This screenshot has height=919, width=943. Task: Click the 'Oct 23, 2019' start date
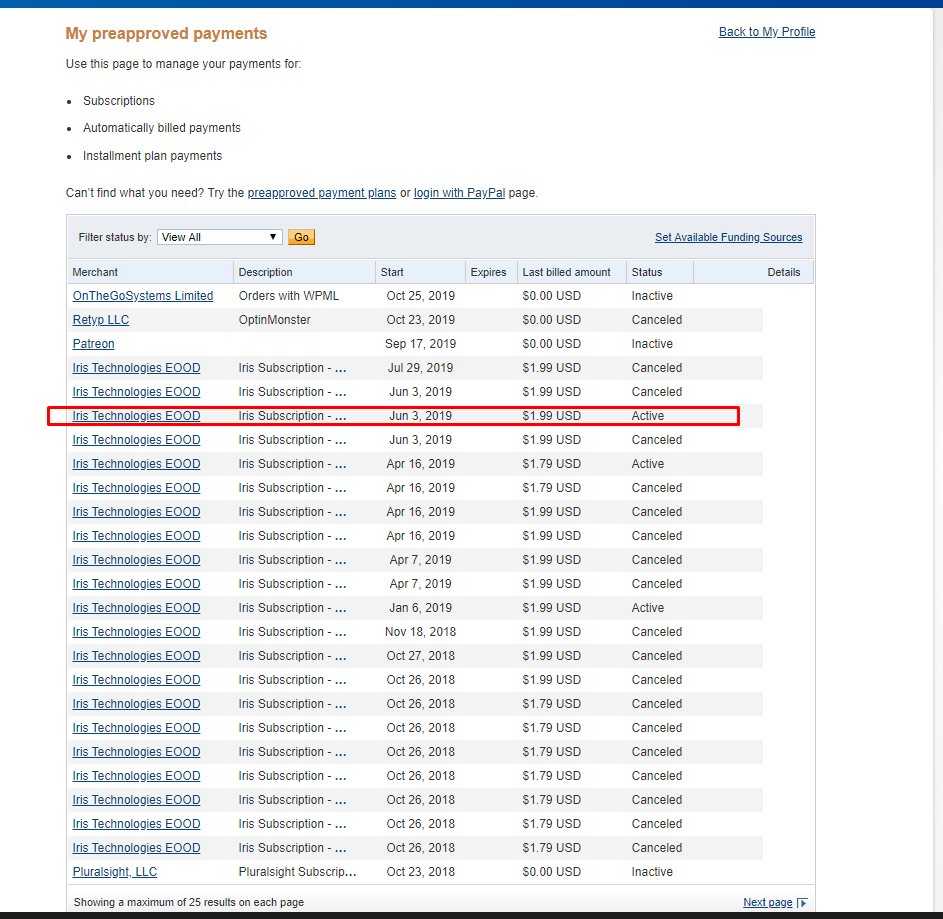(420, 320)
